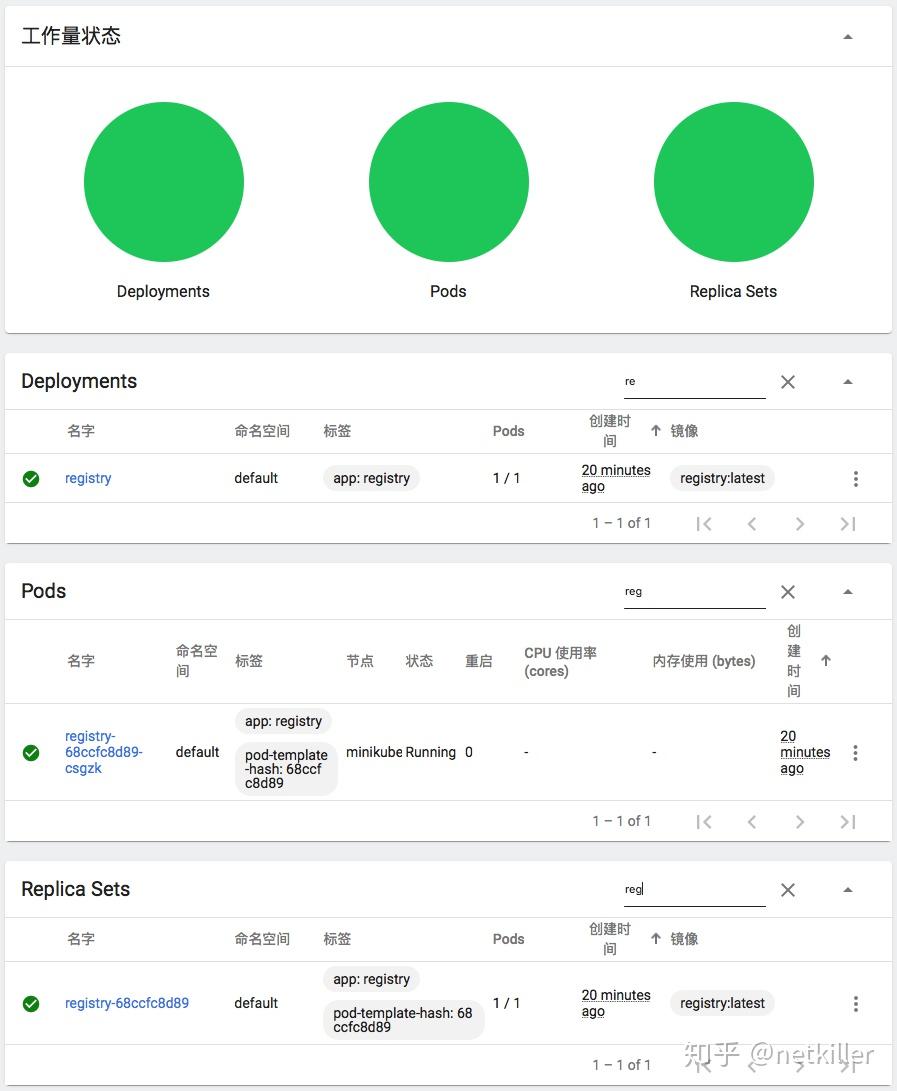Click the registry pod's green status check
This screenshot has width=897, height=1091.
[30, 752]
